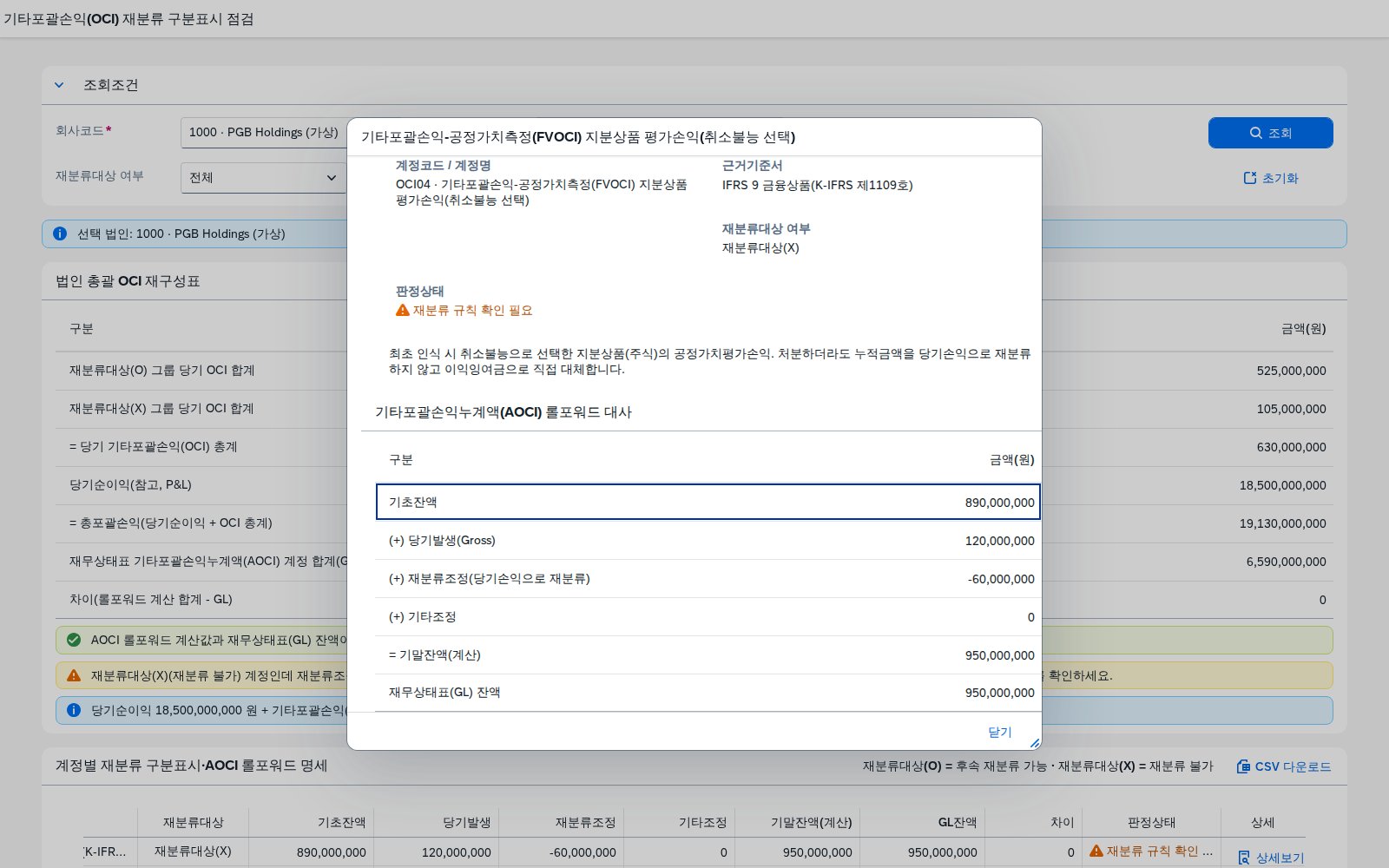
Task: Click the (+) 기타조정 row
Action: 708,616
